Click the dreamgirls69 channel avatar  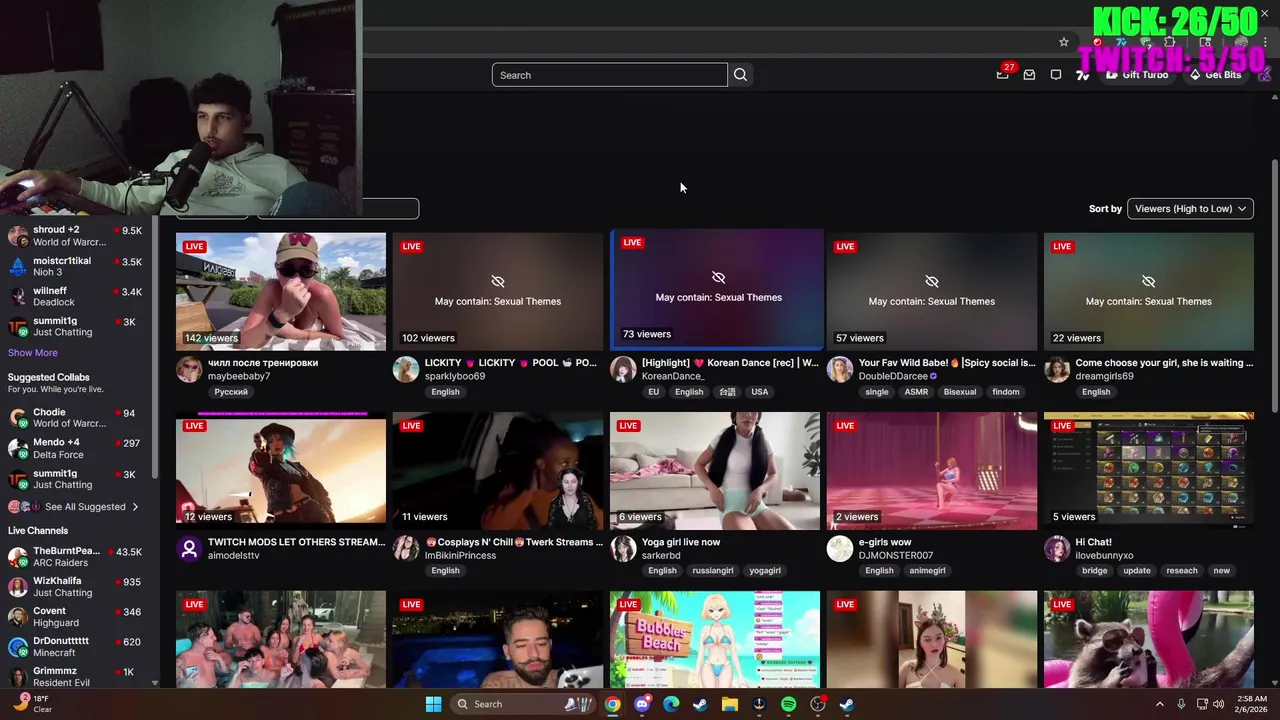pyautogui.click(x=1057, y=369)
